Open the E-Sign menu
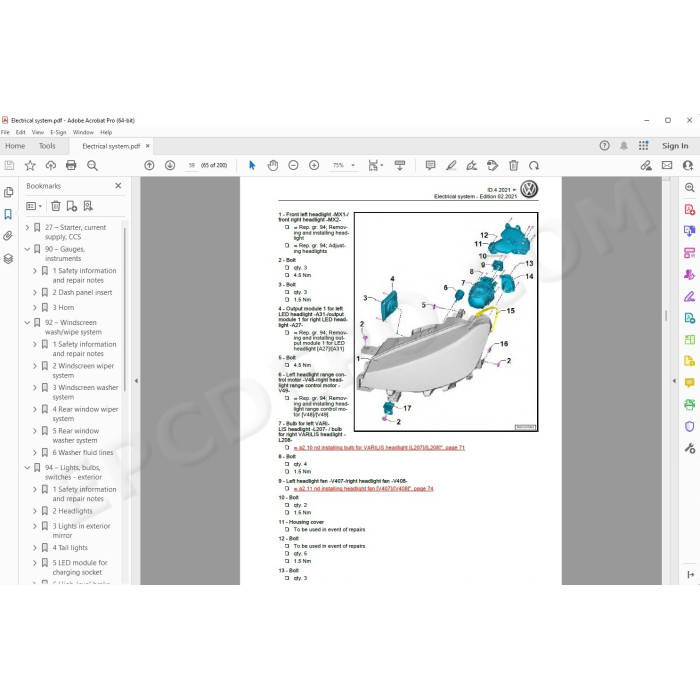The image size is (700, 700). click(58, 132)
